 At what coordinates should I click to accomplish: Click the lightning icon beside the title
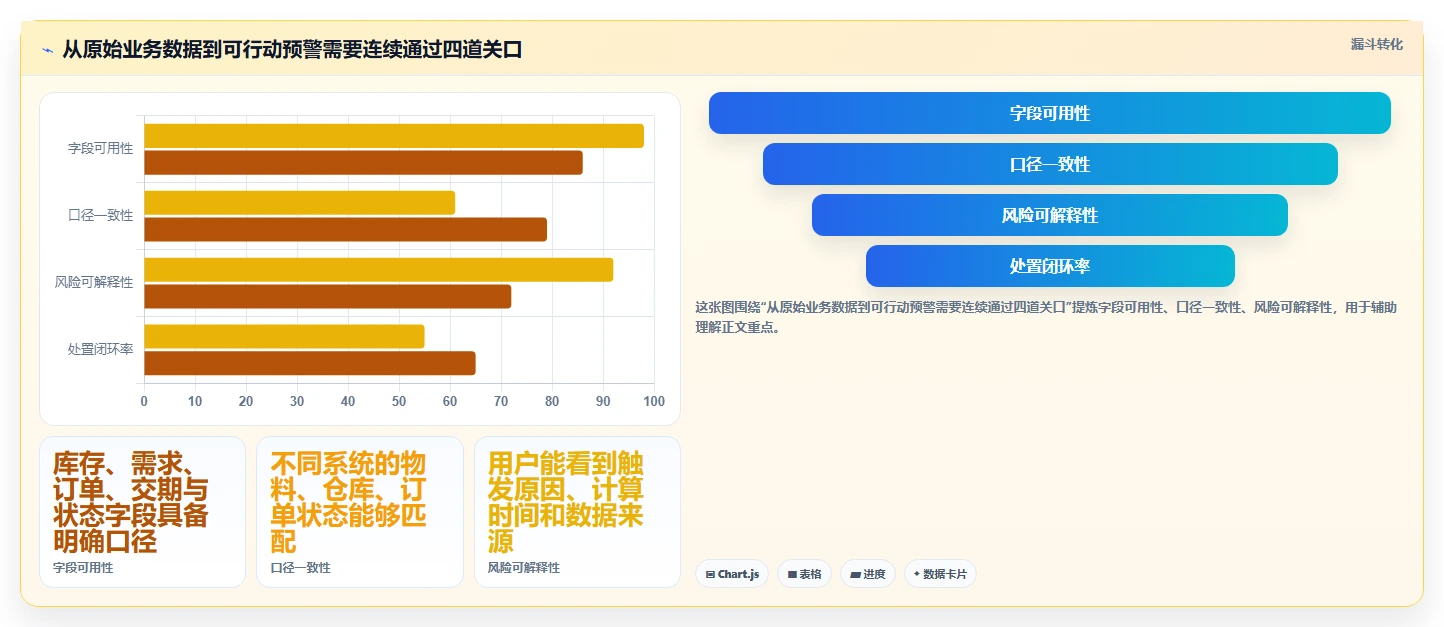[47, 51]
